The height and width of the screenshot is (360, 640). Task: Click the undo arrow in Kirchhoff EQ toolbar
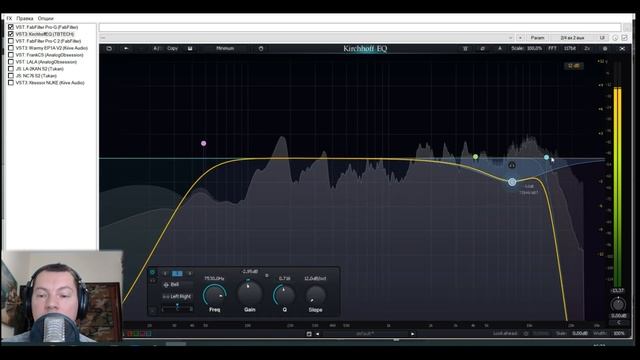[x=126, y=48]
